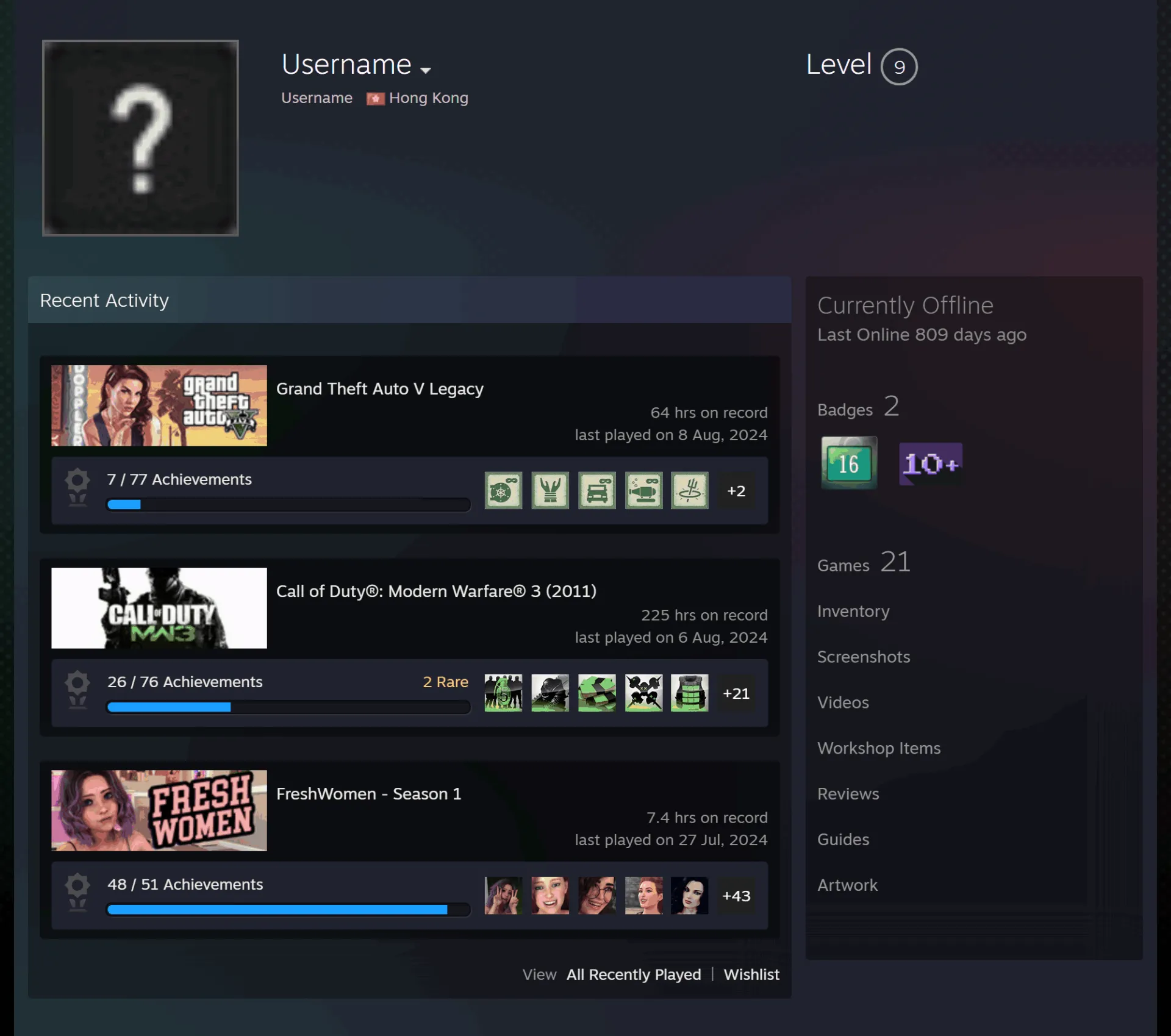
Task: Show the +21 more MW3 achievements
Action: click(x=736, y=693)
